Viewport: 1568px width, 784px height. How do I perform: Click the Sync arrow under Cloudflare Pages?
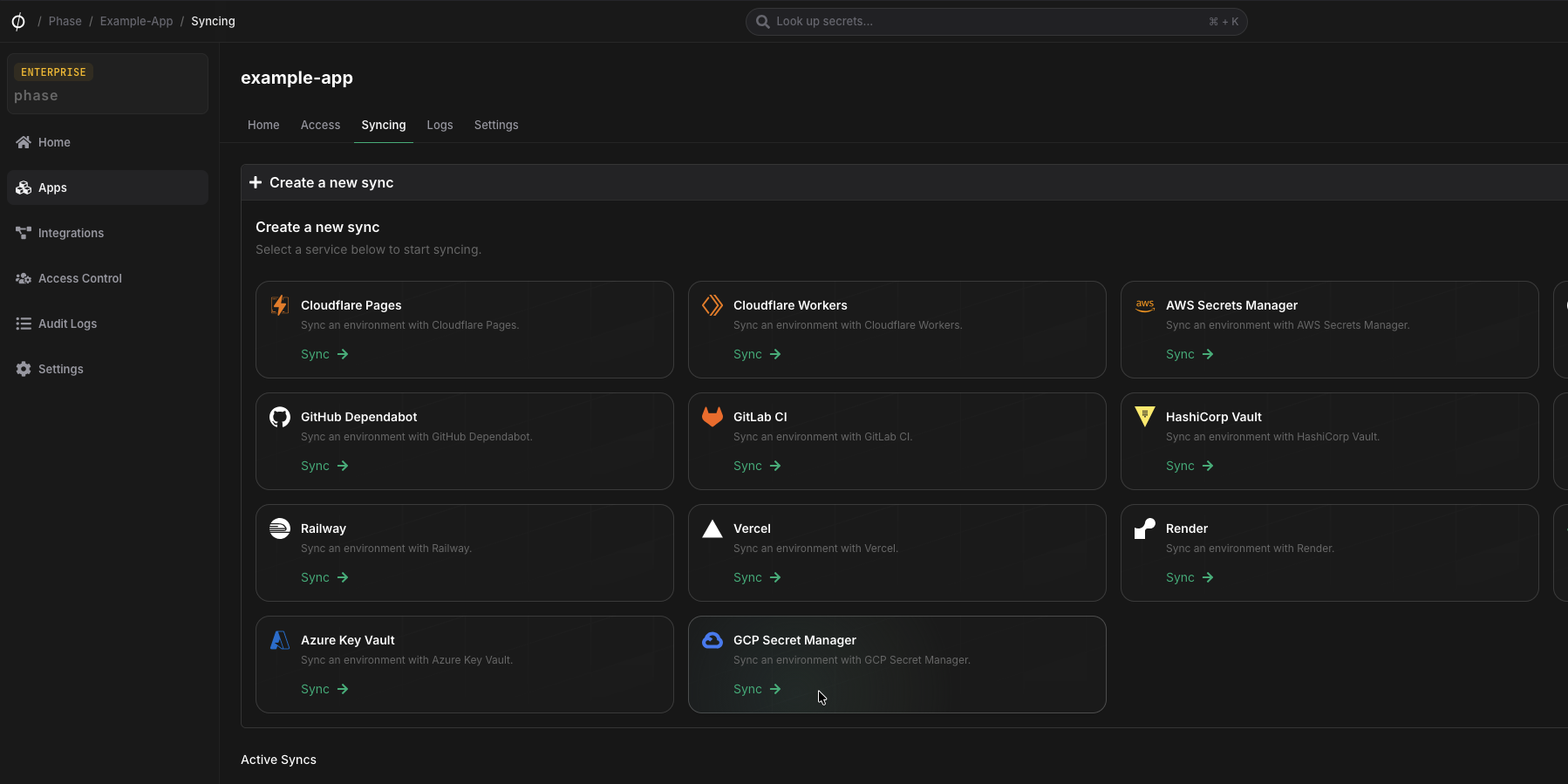343,354
